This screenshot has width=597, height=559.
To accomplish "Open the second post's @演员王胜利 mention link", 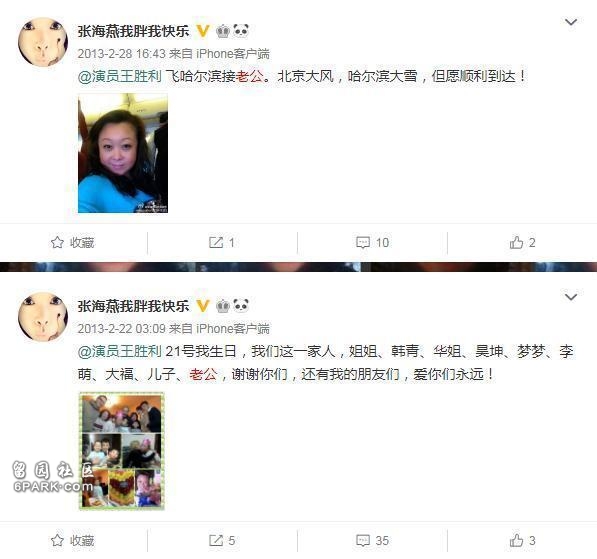I will click(x=120, y=351).
